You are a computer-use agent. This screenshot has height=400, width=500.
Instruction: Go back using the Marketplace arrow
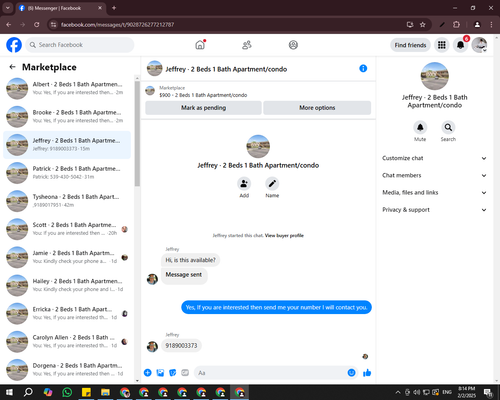click(12, 67)
